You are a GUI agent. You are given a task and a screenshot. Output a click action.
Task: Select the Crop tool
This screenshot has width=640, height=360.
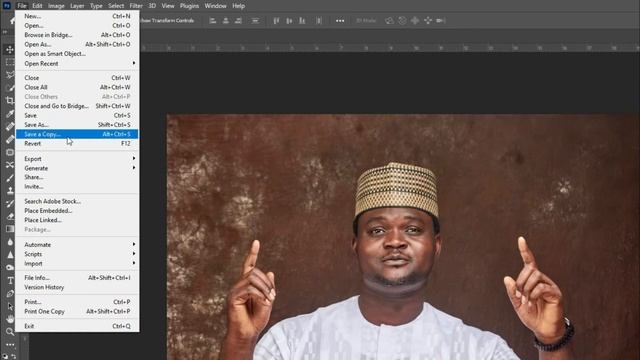(x=10, y=100)
